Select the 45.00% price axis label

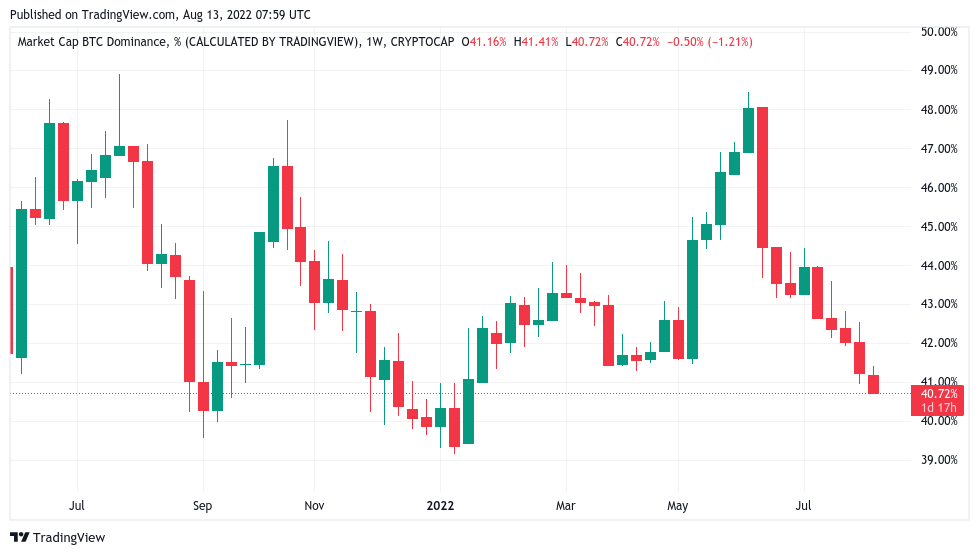click(x=939, y=226)
